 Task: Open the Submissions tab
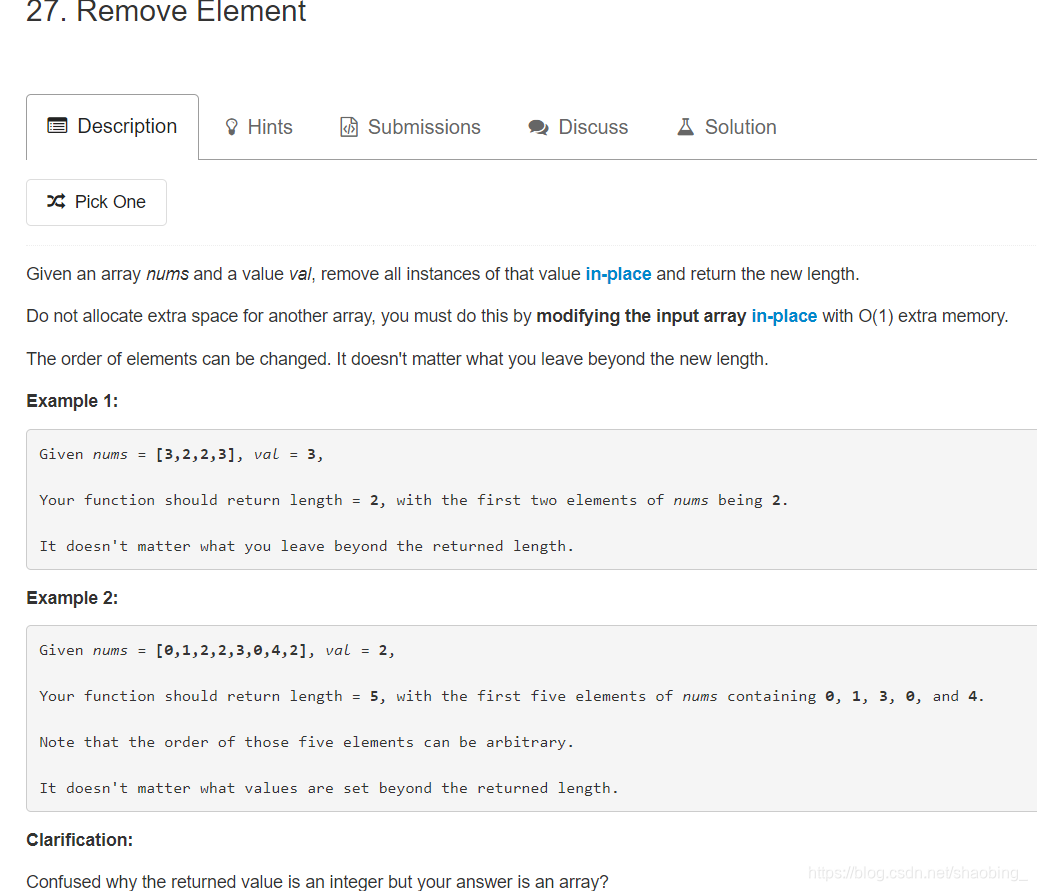(x=423, y=127)
